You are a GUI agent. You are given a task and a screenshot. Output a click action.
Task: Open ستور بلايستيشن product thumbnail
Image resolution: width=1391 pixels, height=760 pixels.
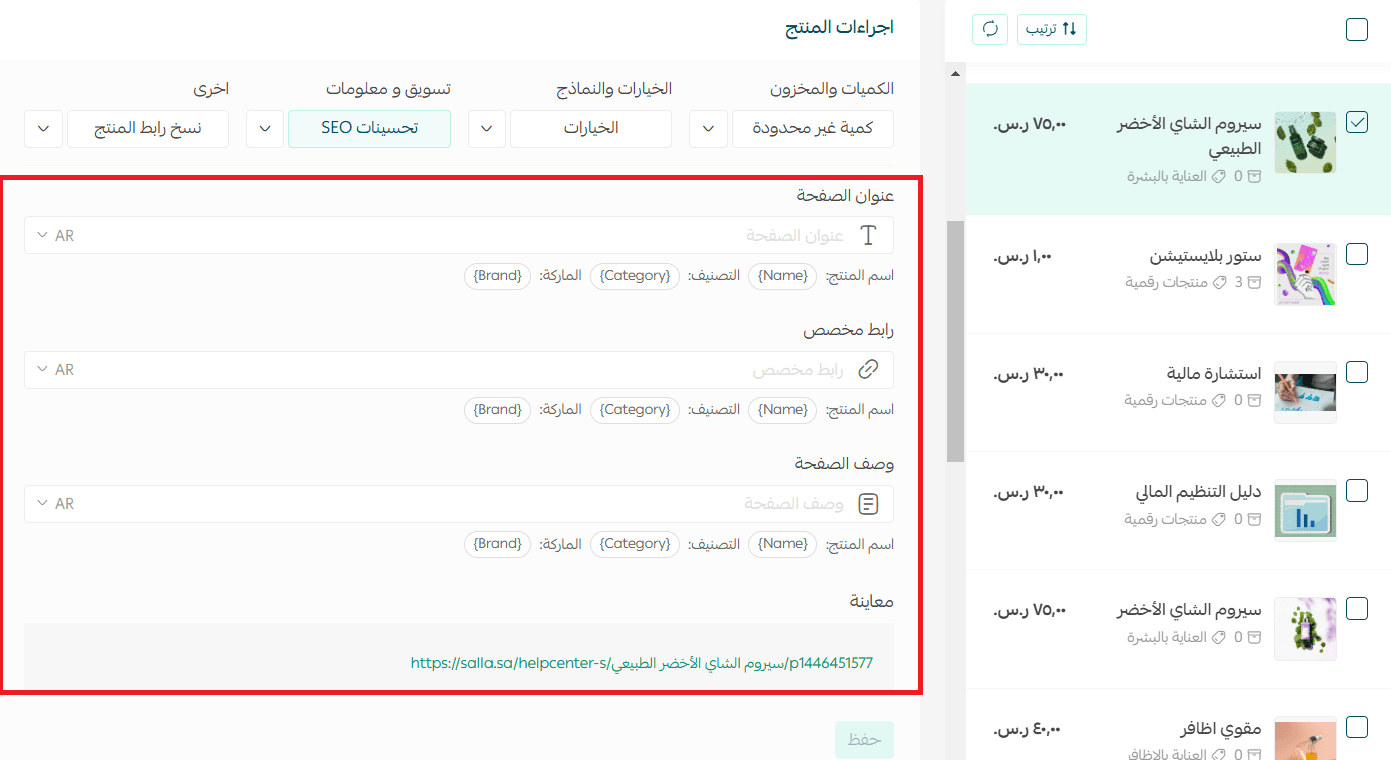pos(1305,274)
